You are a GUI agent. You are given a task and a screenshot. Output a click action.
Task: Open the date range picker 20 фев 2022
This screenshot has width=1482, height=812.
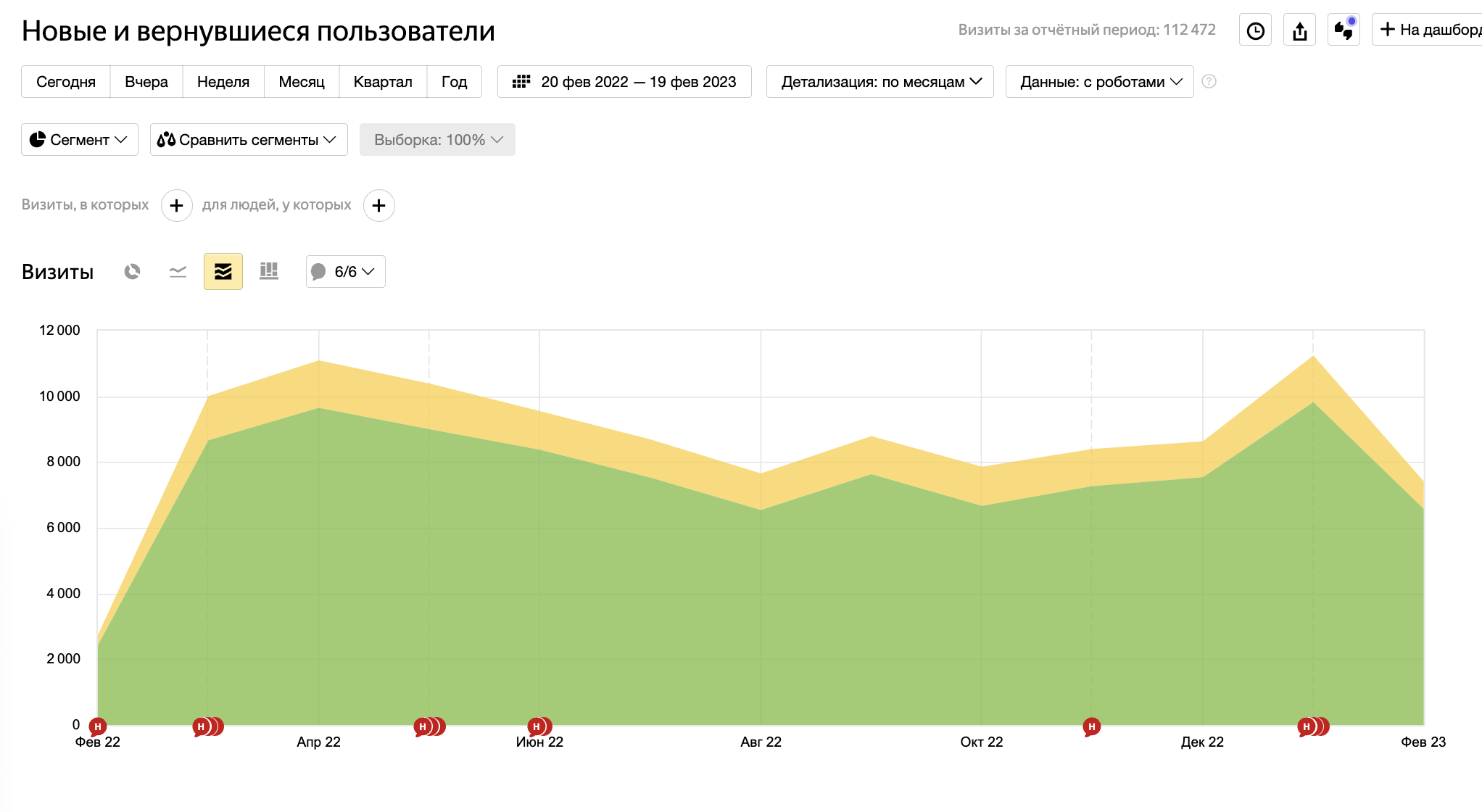(x=624, y=82)
